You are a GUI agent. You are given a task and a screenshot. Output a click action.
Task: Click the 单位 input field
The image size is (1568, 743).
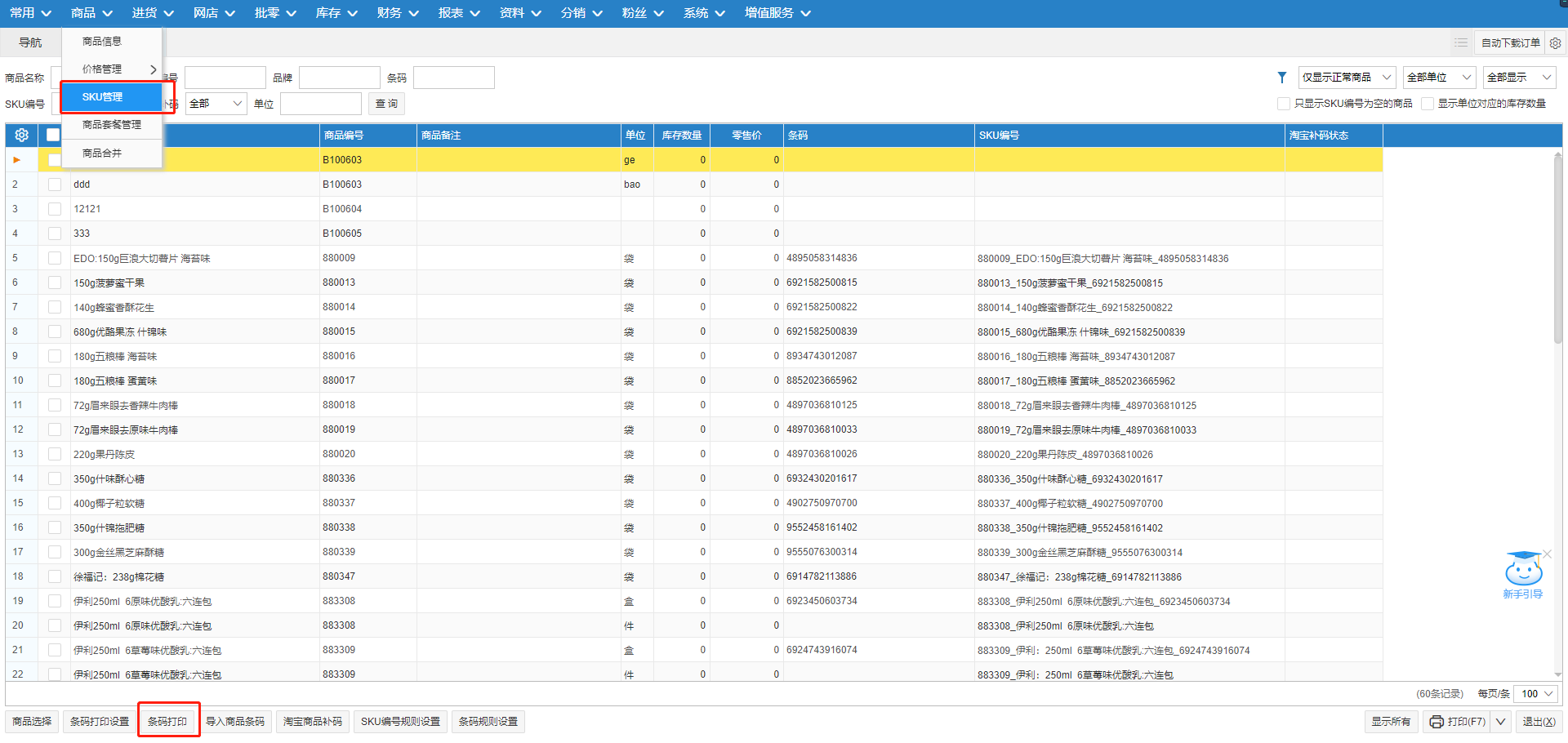(321, 104)
